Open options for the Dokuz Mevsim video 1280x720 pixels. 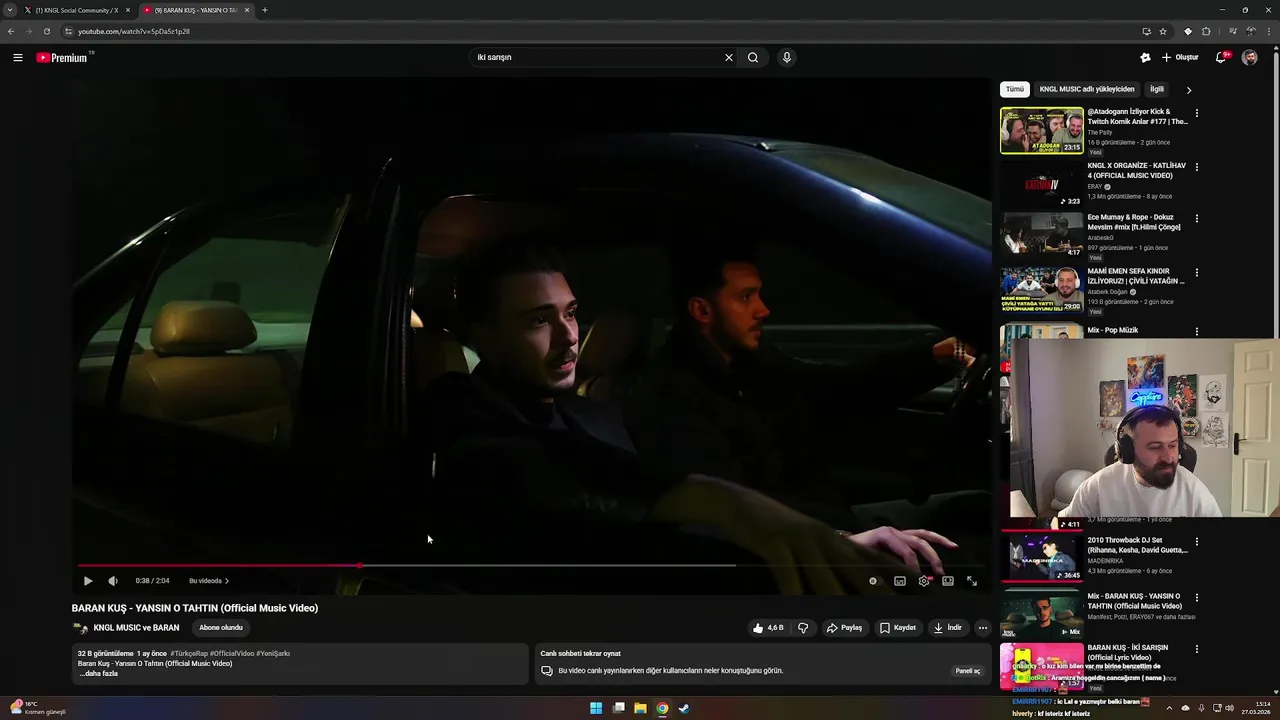[x=1197, y=220]
